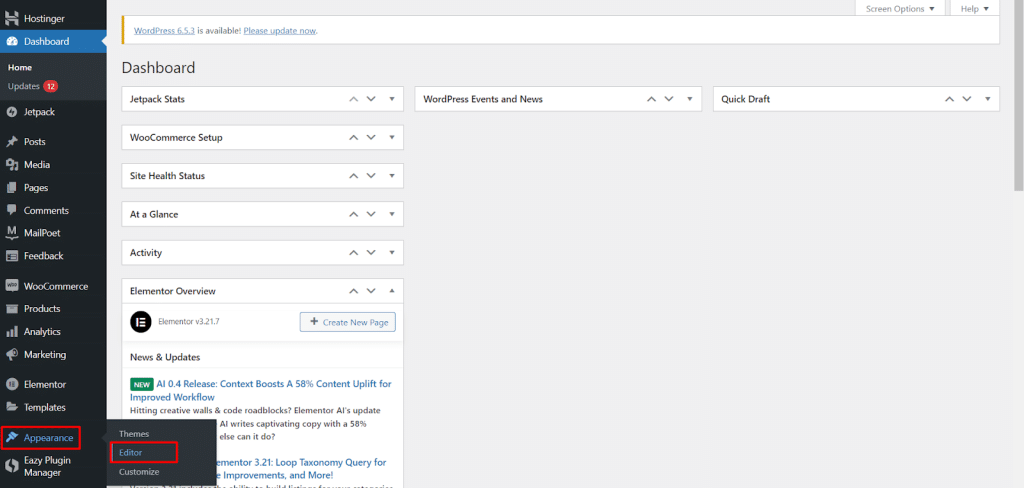Click the Dashboard page heading
Viewport: 1024px width, 488px height.
click(158, 67)
